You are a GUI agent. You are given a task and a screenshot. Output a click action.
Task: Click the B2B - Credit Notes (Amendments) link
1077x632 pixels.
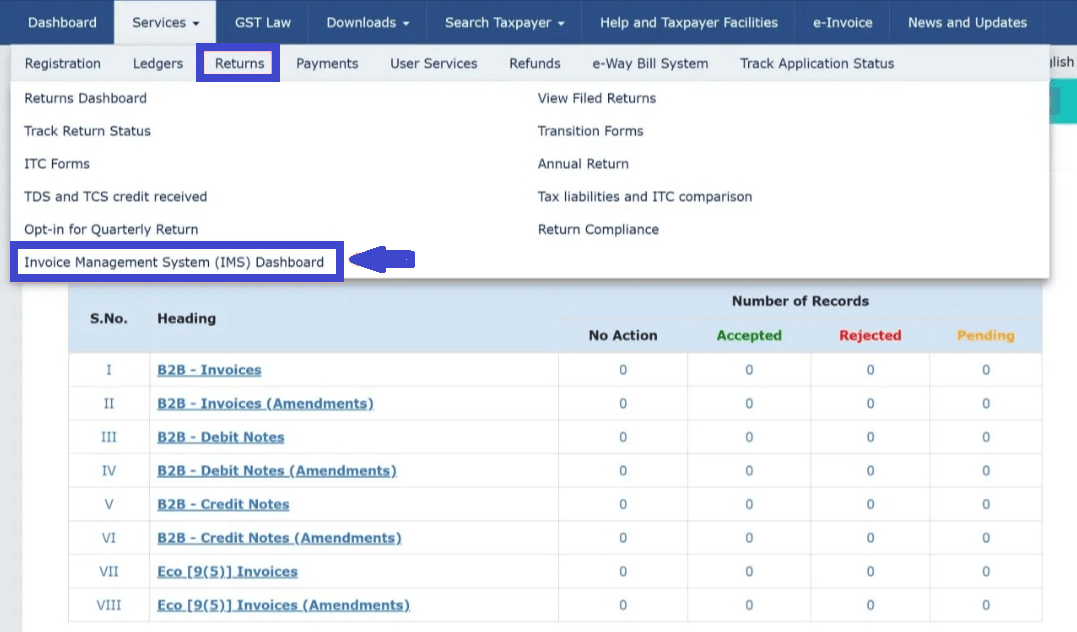[279, 538]
